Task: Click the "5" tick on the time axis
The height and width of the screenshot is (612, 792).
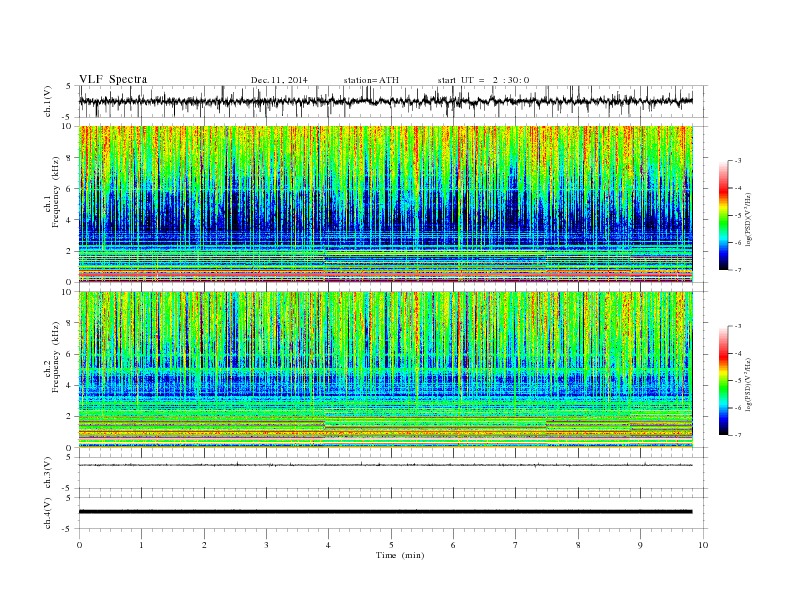Action: [x=391, y=545]
